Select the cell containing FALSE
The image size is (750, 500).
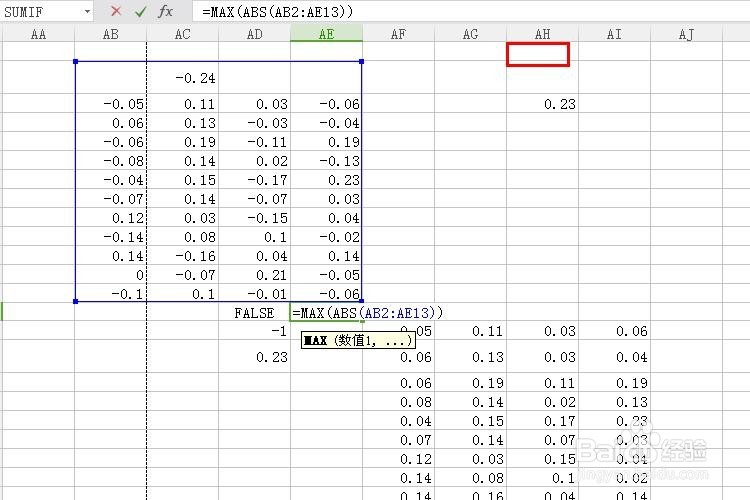254,312
